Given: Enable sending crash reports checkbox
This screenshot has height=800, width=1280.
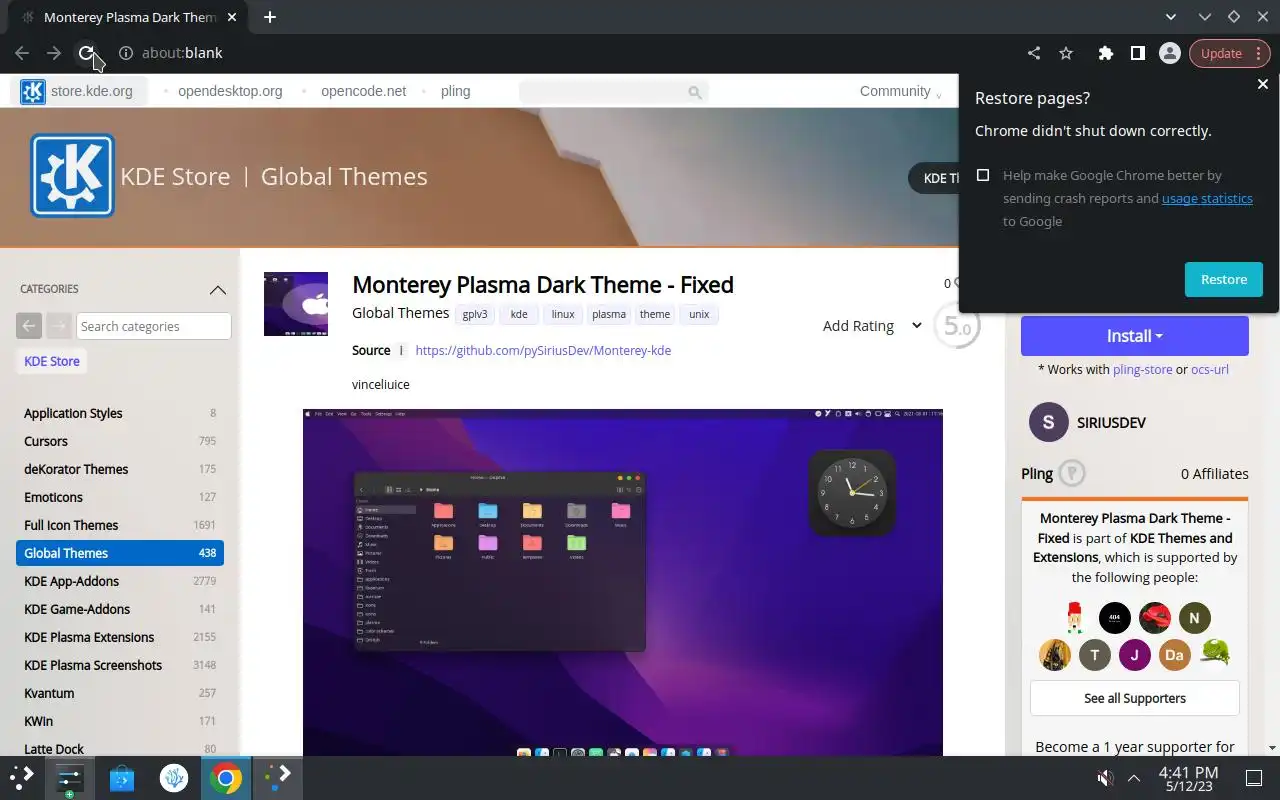Looking at the screenshot, I should click(983, 175).
